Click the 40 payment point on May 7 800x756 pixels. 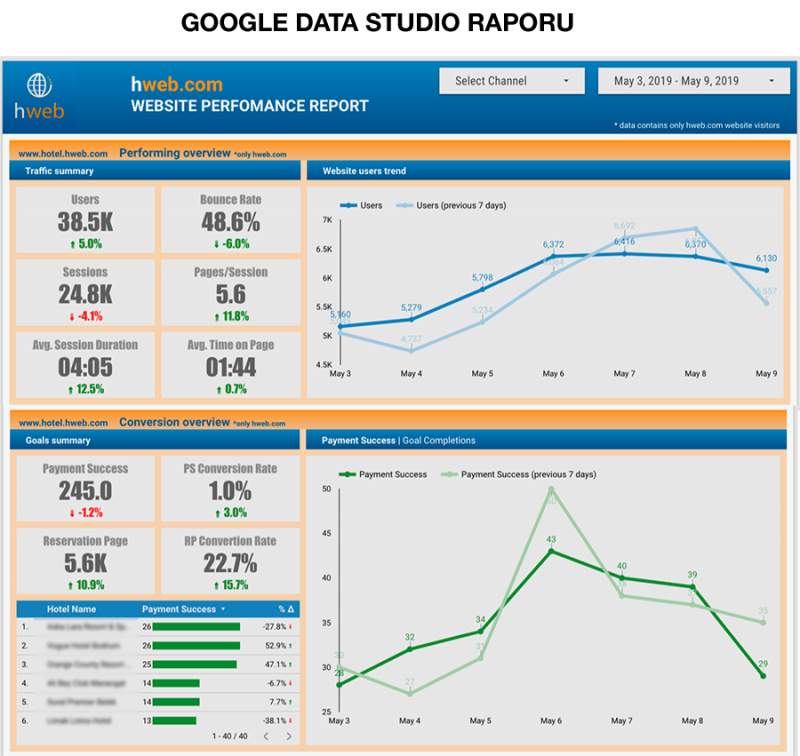point(622,578)
